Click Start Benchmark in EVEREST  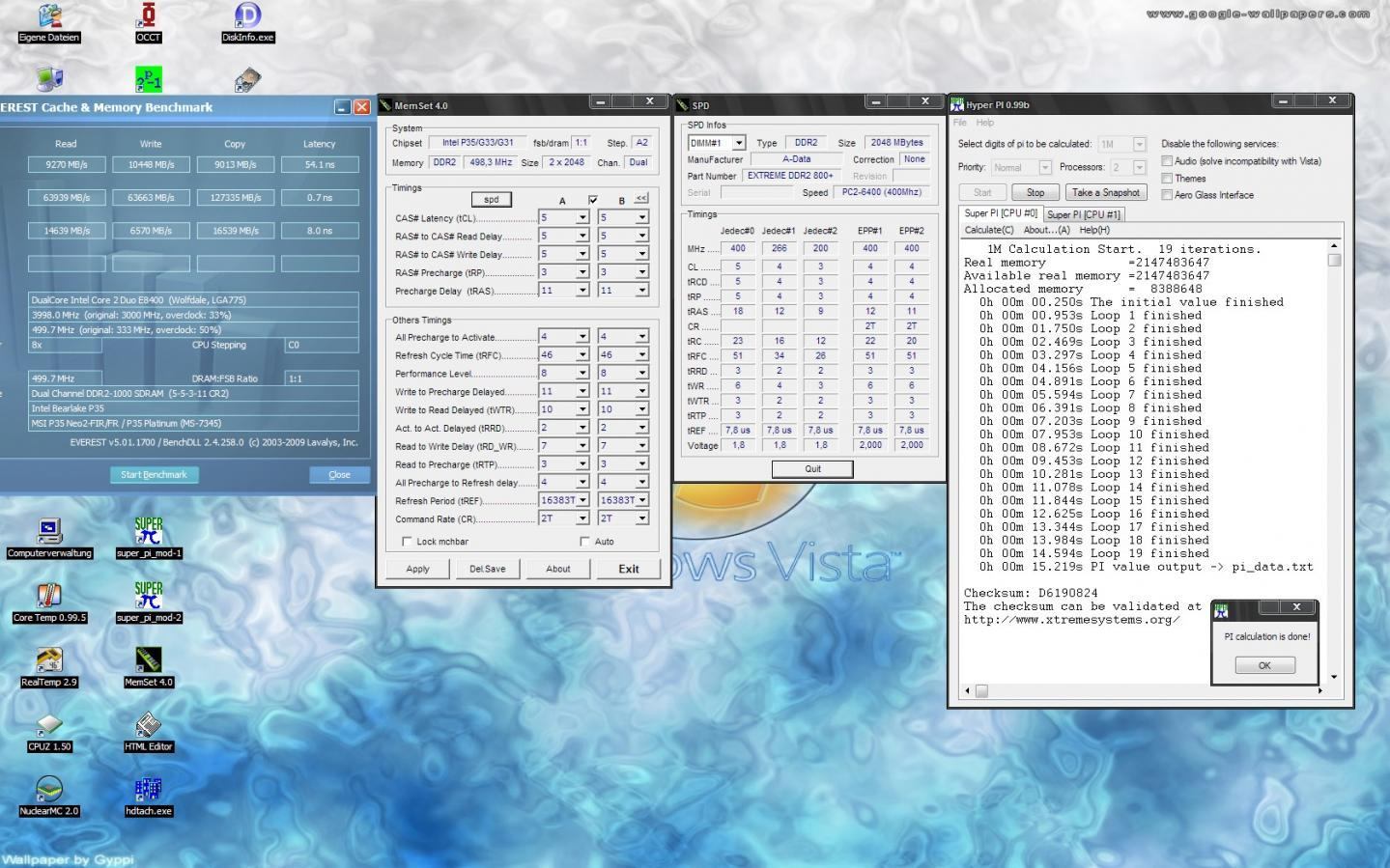(154, 475)
